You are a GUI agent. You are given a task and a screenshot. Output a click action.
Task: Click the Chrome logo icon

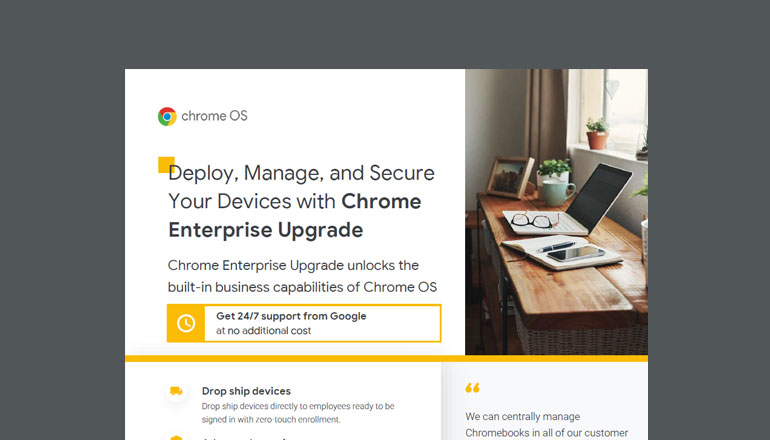167,116
